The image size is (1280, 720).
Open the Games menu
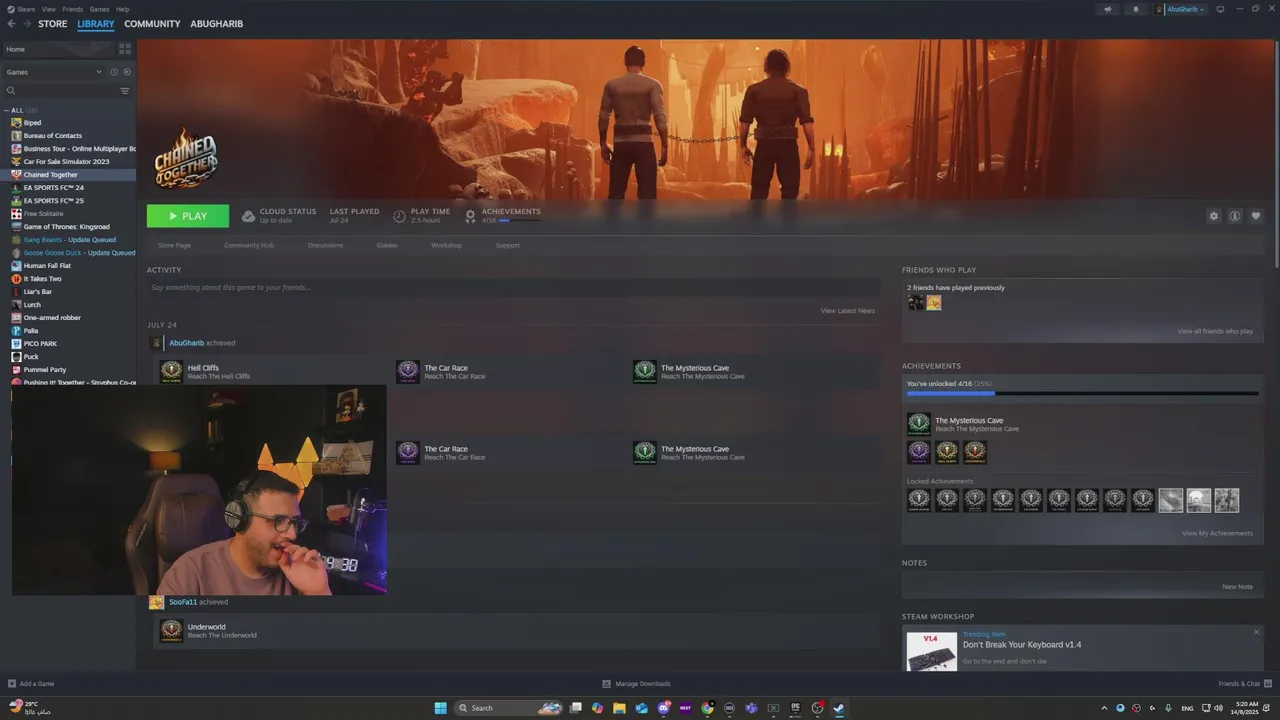99,9
